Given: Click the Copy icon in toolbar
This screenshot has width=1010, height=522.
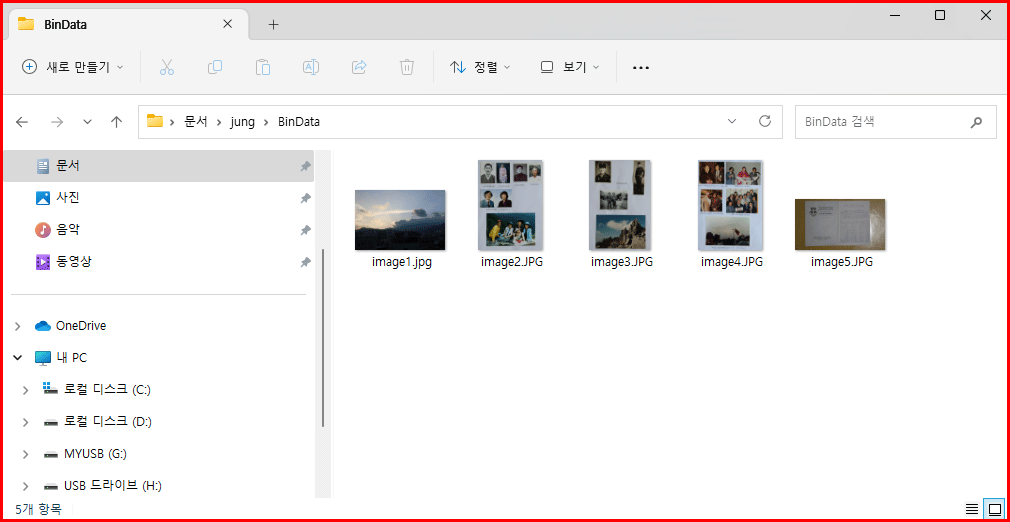Looking at the screenshot, I should (214, 67).
